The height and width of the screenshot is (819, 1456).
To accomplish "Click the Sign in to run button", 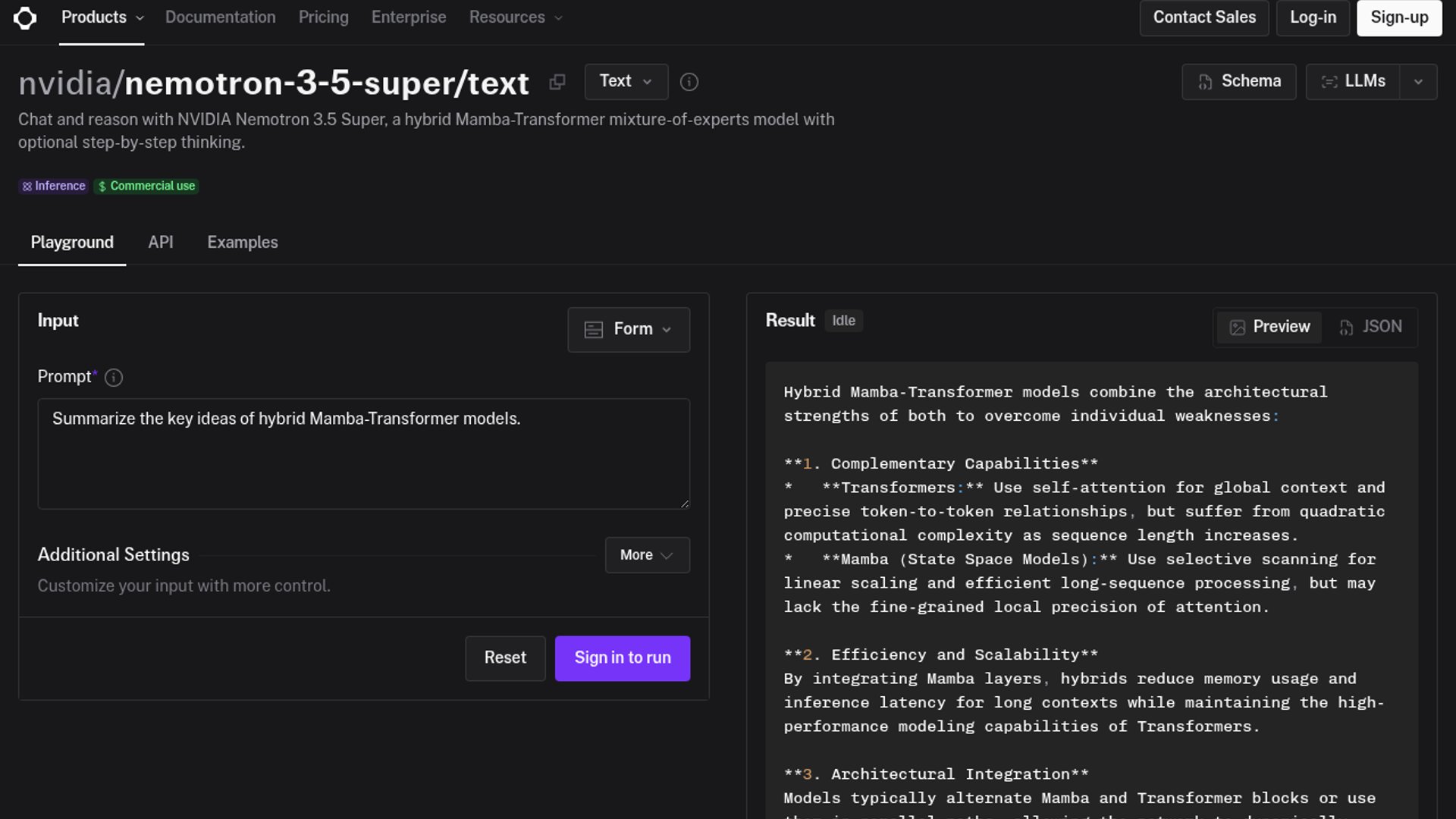I will click(623, 658).
